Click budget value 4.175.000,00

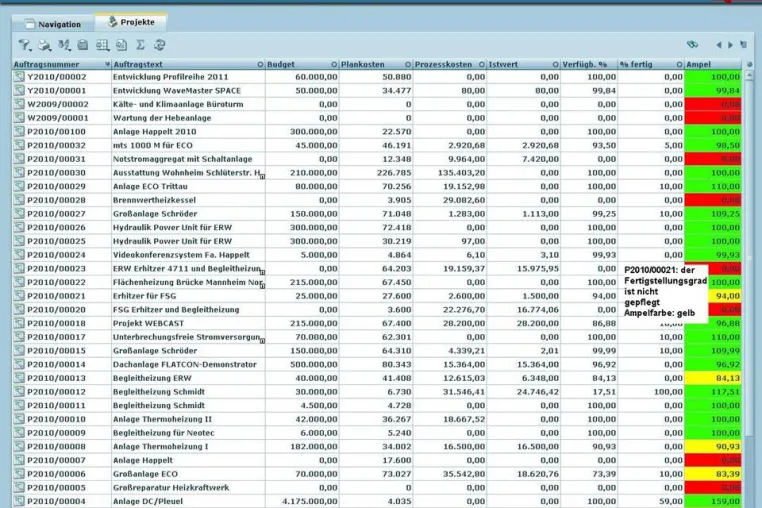click(x=310, y=501)
